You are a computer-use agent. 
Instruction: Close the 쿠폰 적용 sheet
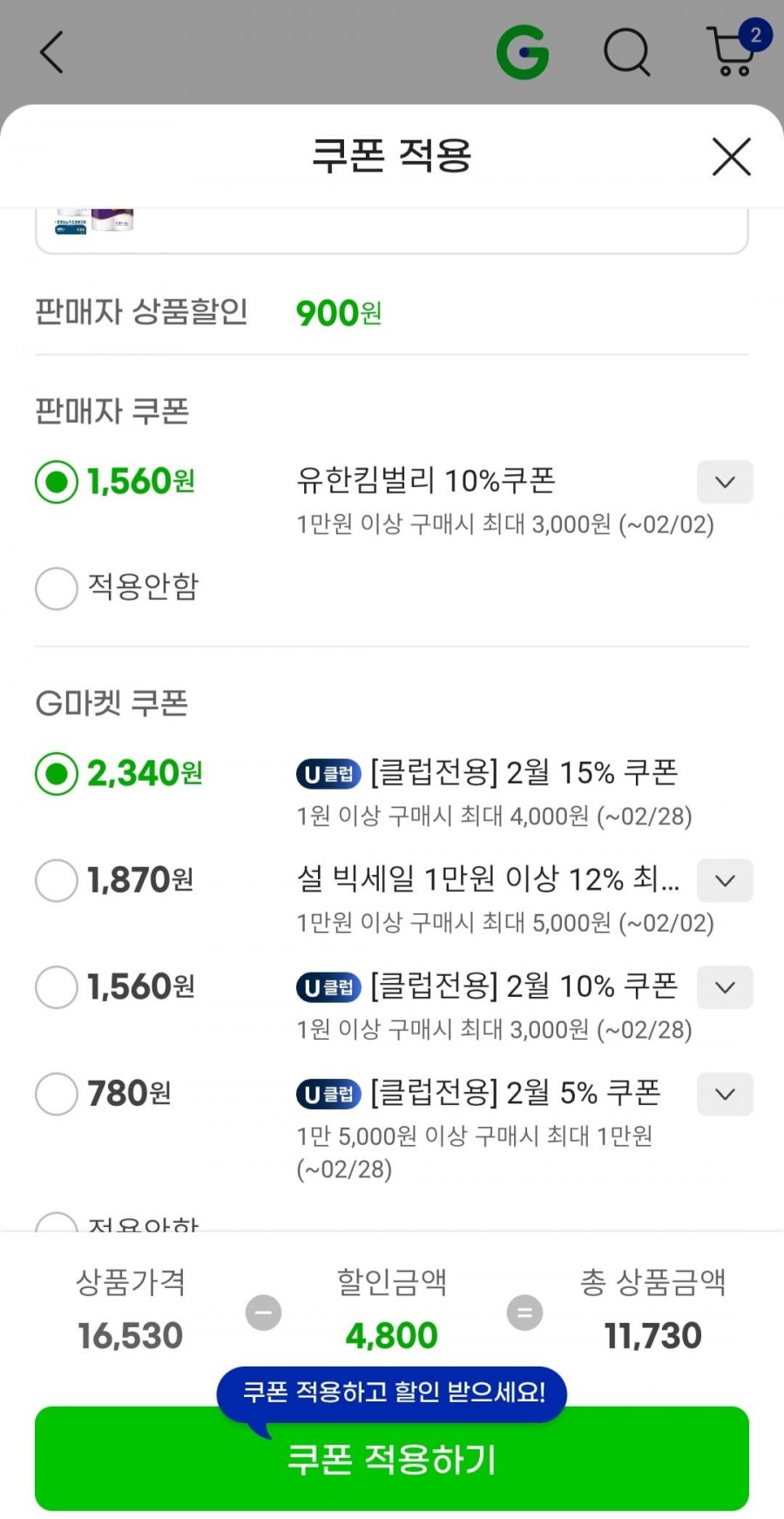pos(731,157)
